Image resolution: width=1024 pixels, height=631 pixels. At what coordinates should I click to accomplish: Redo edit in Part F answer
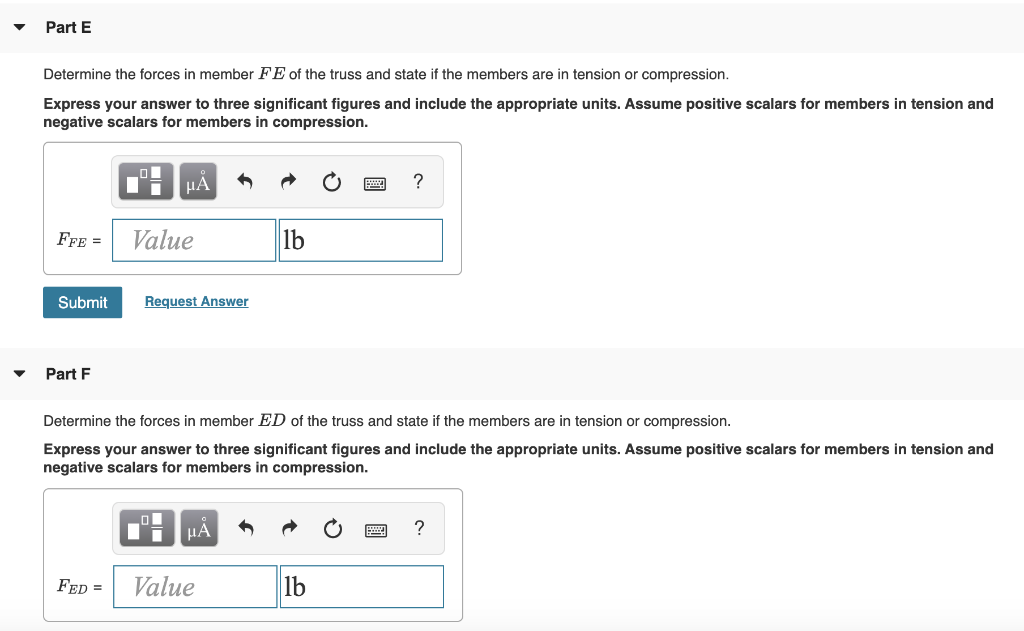pos(289,527)
